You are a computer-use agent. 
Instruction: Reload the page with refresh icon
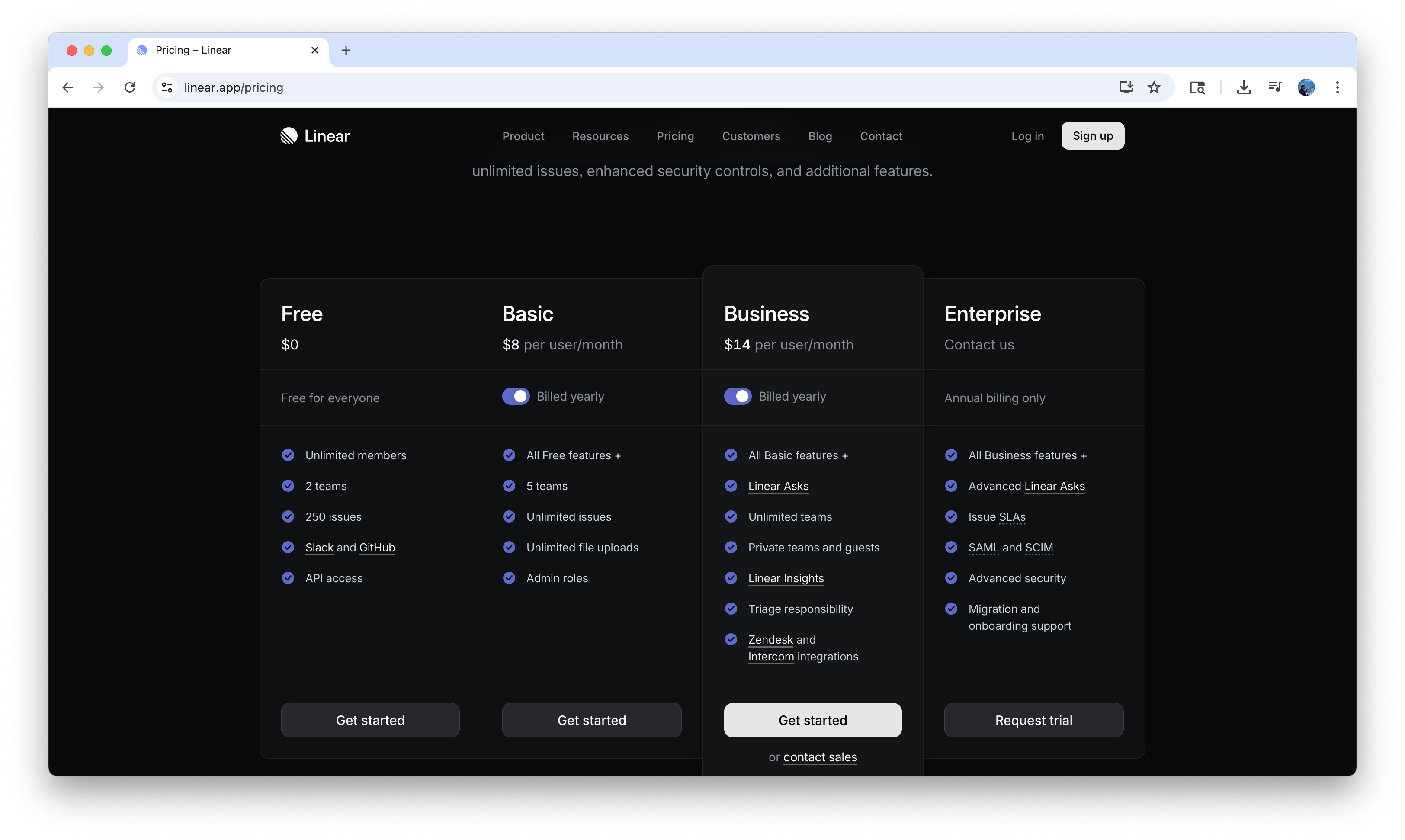130,87
